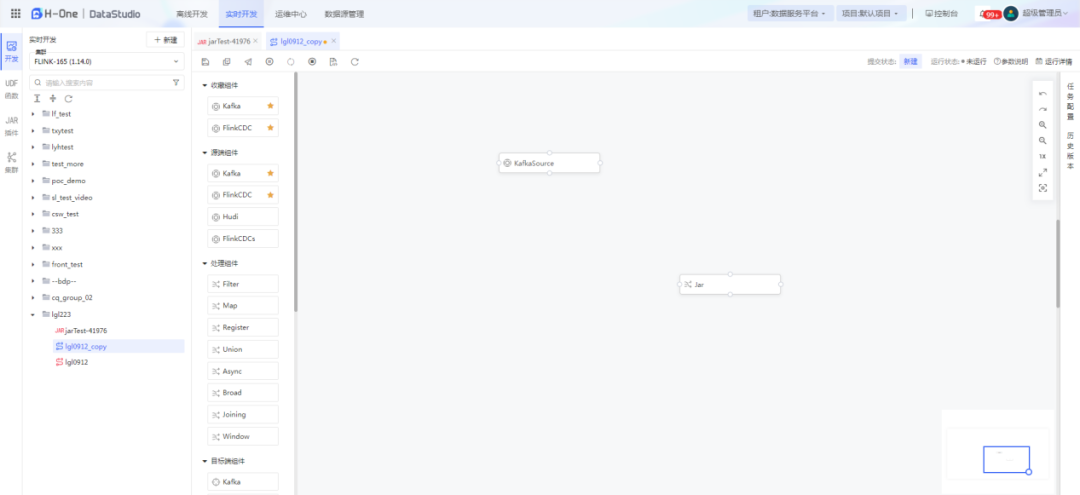Image resolution: width=1080 pixels, height=495 pixels.
Task: Toggle favorite star on Kafka in 源端组件
Action: coord(270,173)
